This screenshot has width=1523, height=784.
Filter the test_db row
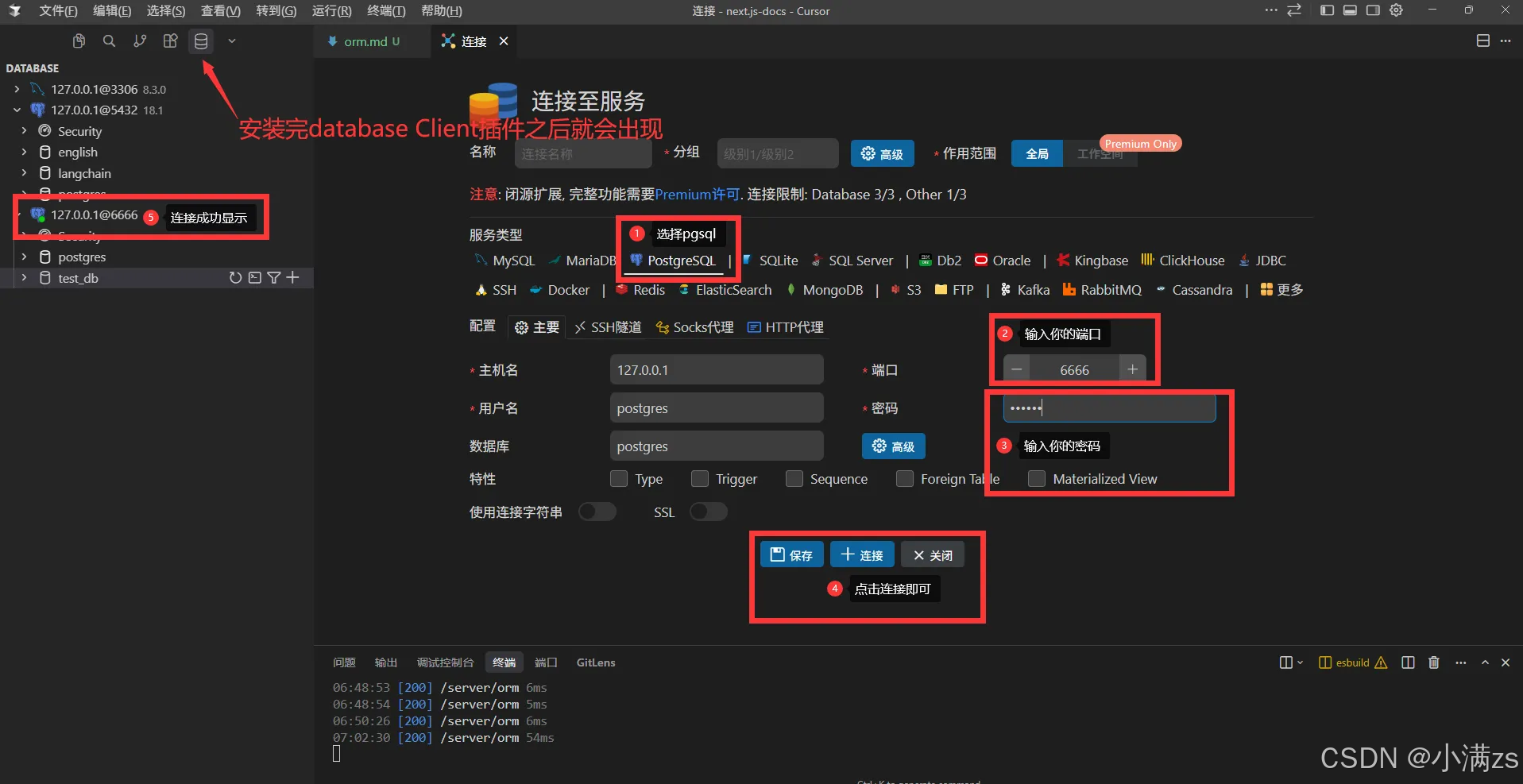click(273, 278)
